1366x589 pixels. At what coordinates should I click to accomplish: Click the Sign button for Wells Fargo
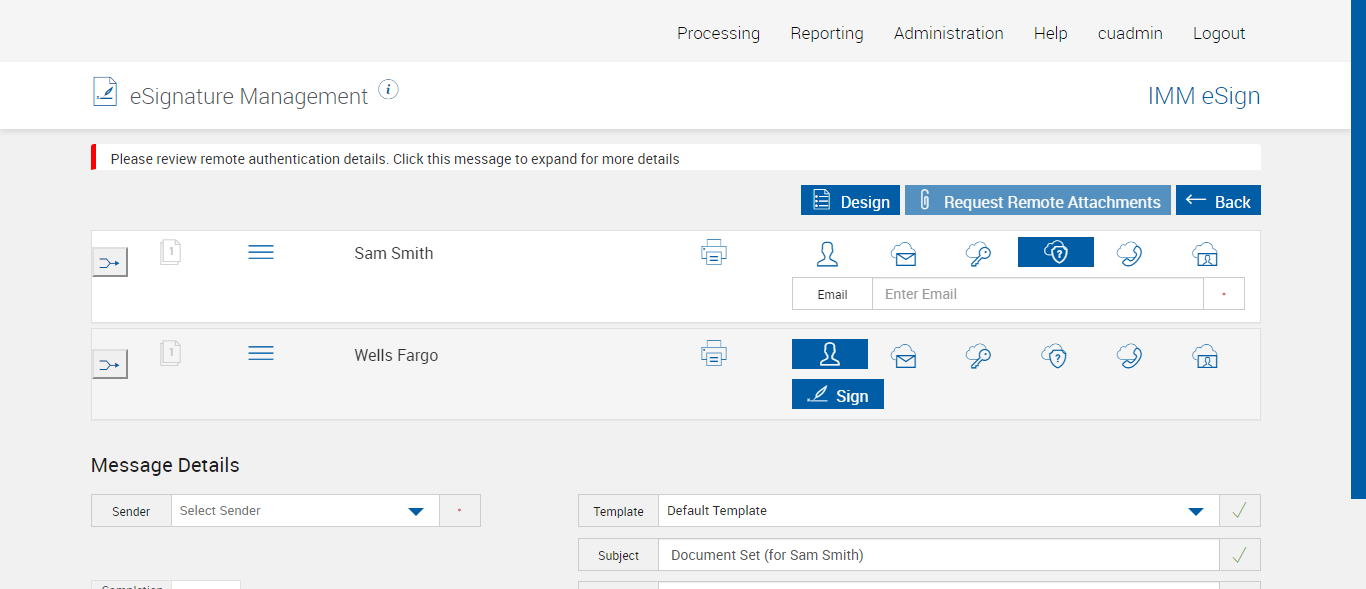tap(838, 395)
